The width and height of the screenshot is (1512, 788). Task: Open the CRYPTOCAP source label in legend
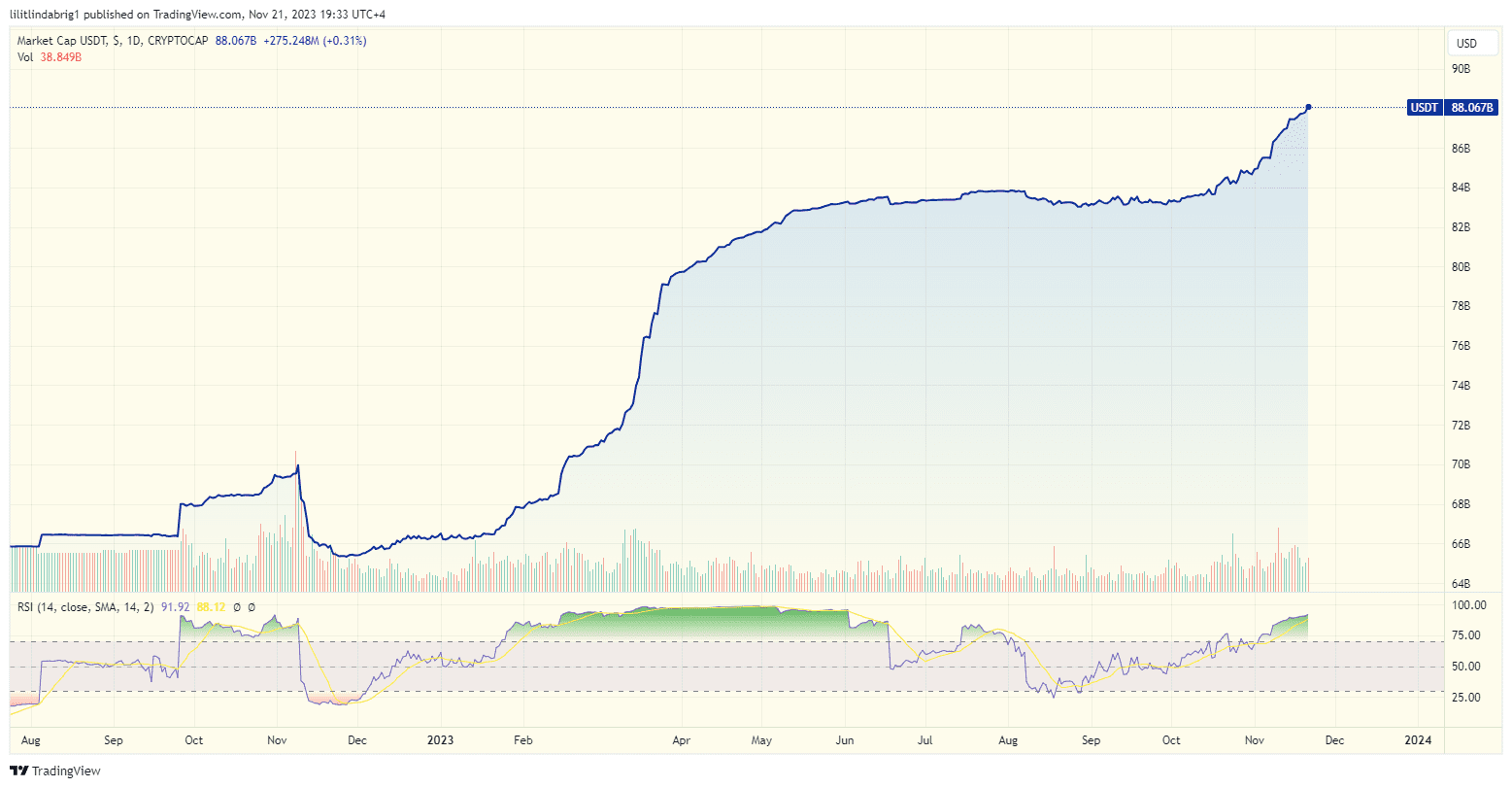click(x=178, y=40)
